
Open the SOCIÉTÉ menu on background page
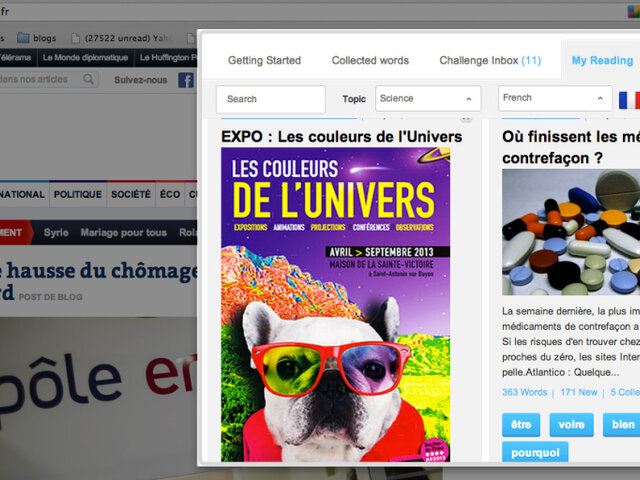point(131,194)
